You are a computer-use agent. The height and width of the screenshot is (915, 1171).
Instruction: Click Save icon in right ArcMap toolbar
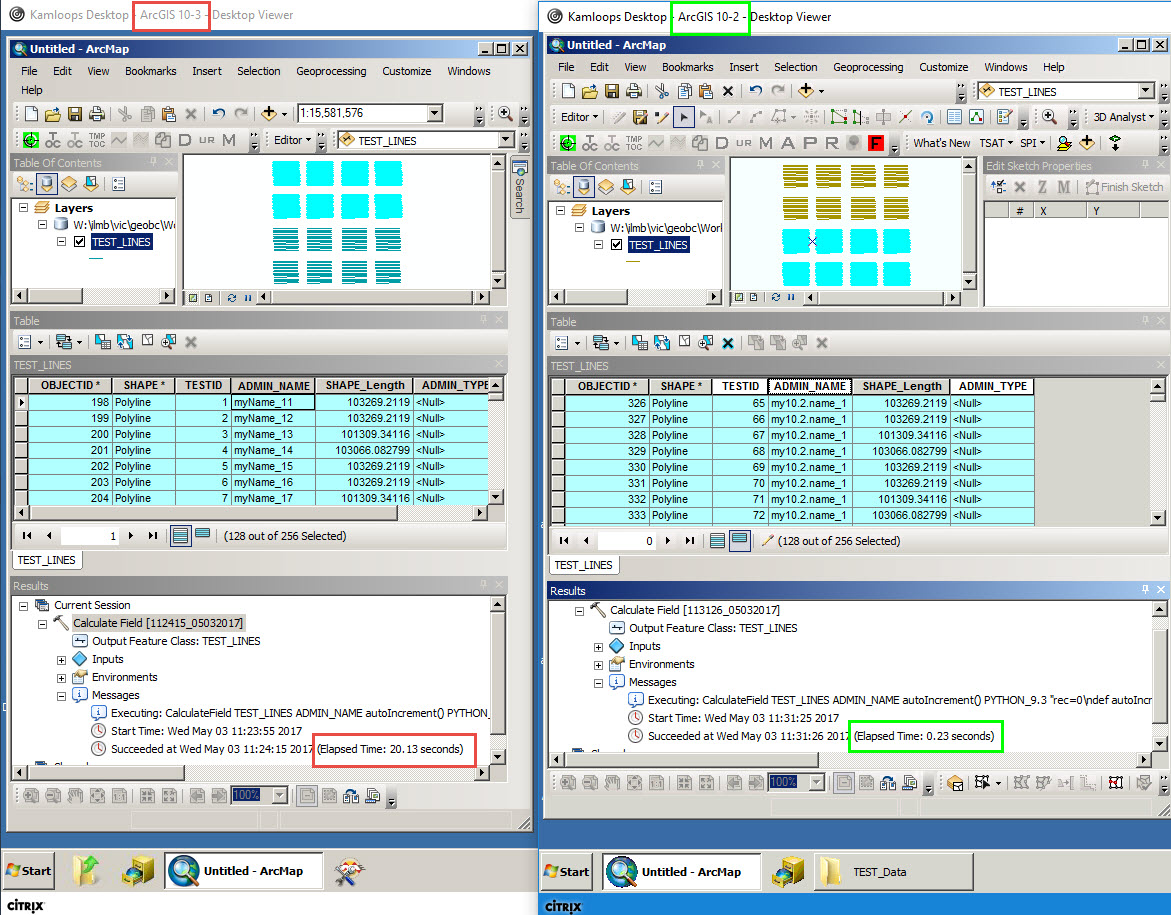(612, 91)
